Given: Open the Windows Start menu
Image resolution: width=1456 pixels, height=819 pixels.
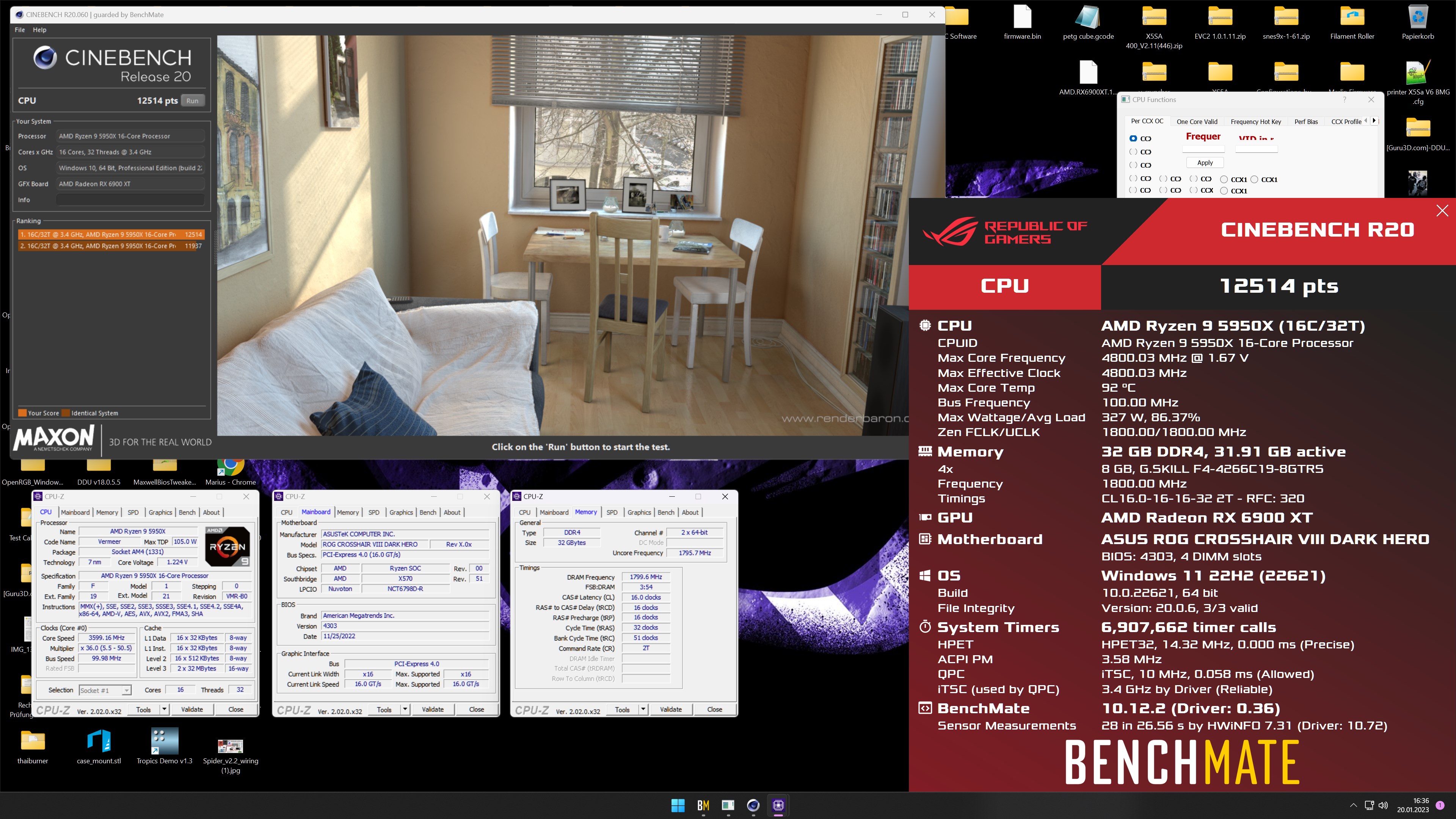Looking at the screenshot, I should [x=678, y=805].
